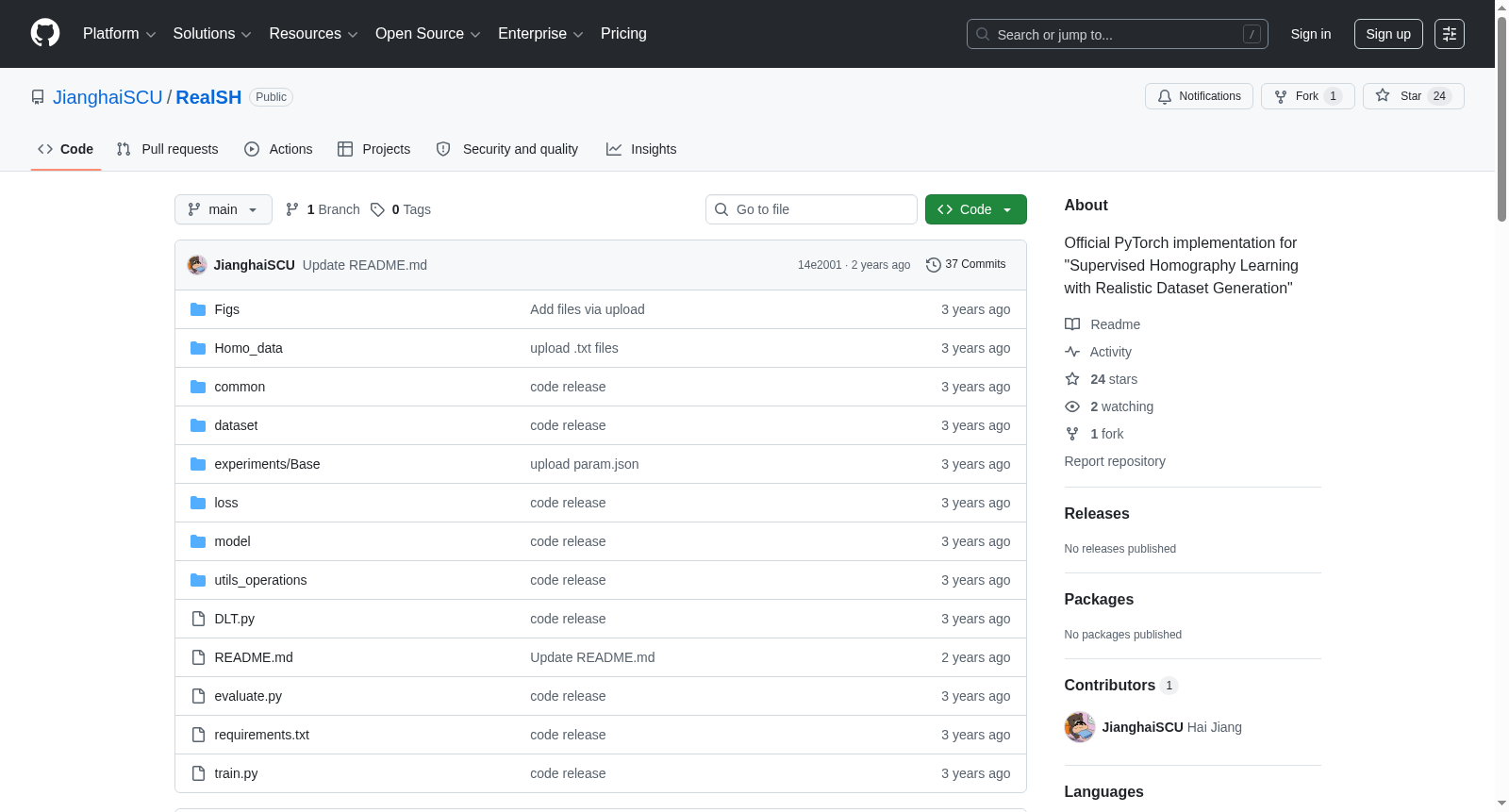Screen dimensions: 1509x812
Task: View the 0 Tags link
Action: coord(401,209)
